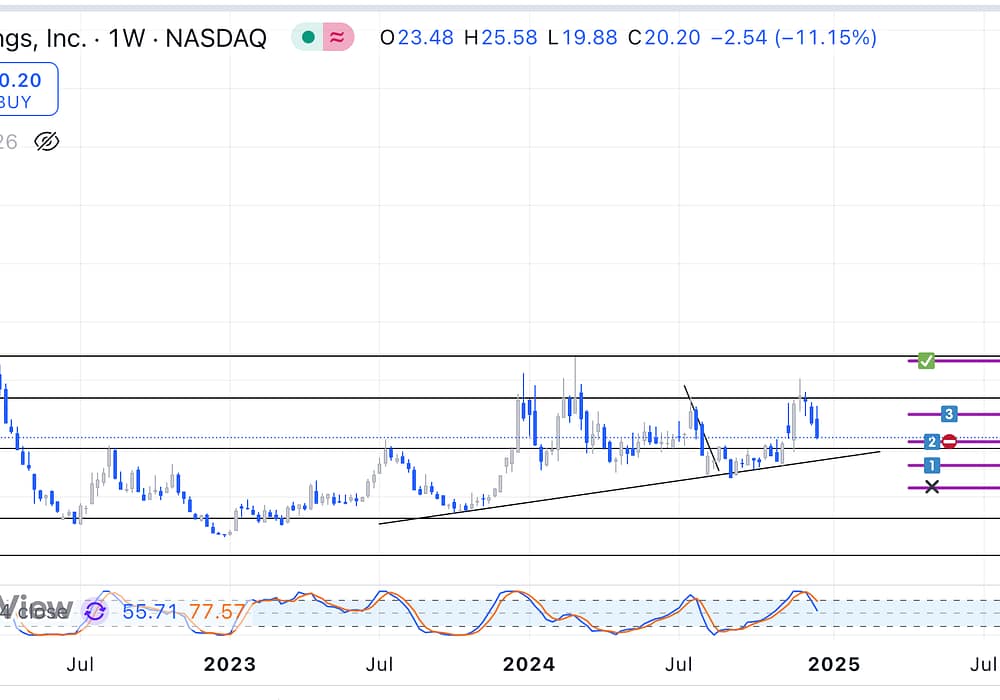This screenshot has width=1000, height=700.
Task: Select the blue number 2 marker
Action: (x=932, y=441)
